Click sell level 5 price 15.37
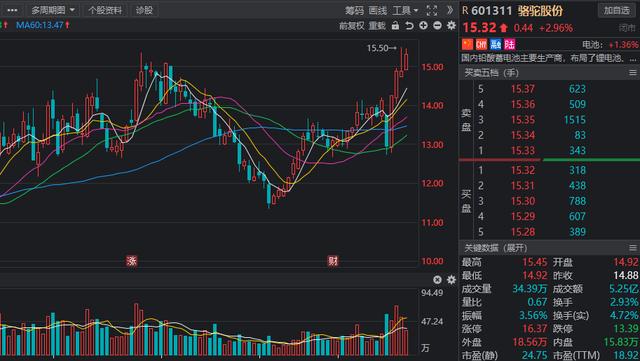Screen dimensions: 640x361 (523, 89)
